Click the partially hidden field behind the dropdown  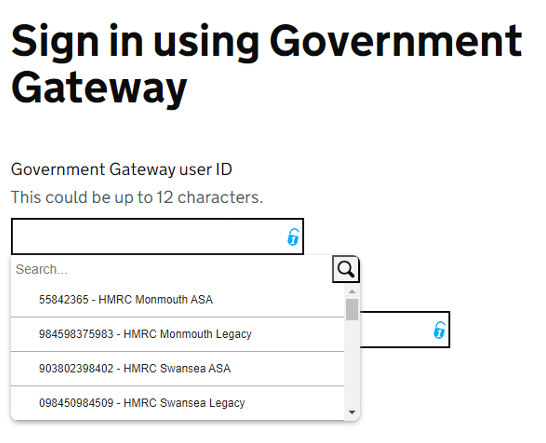405,329
